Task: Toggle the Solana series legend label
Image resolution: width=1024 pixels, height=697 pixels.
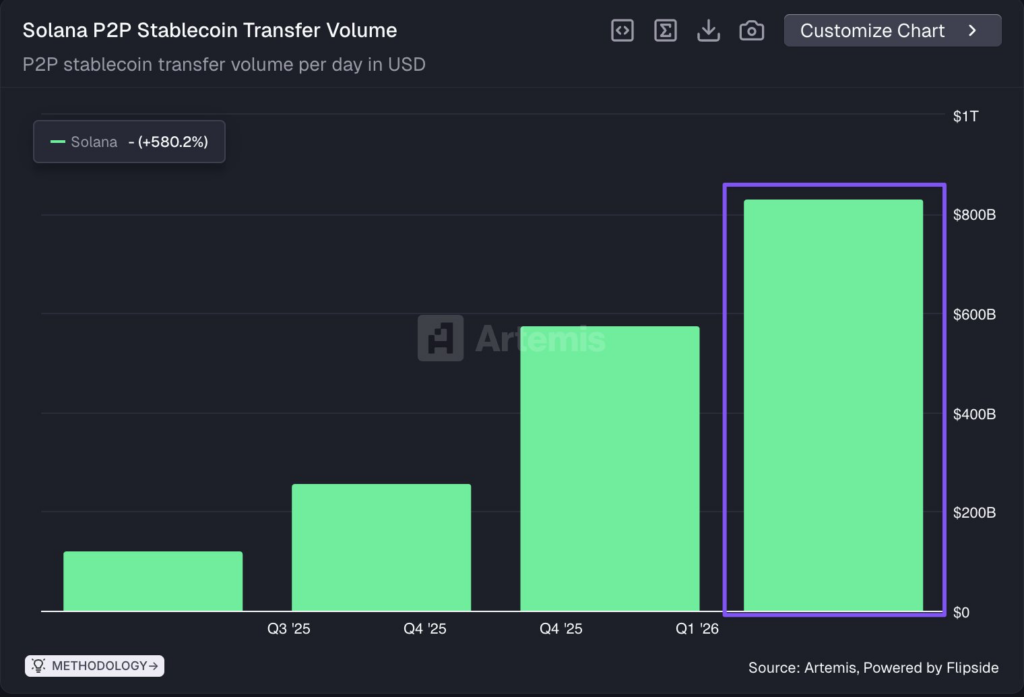Action: (94, 142)
